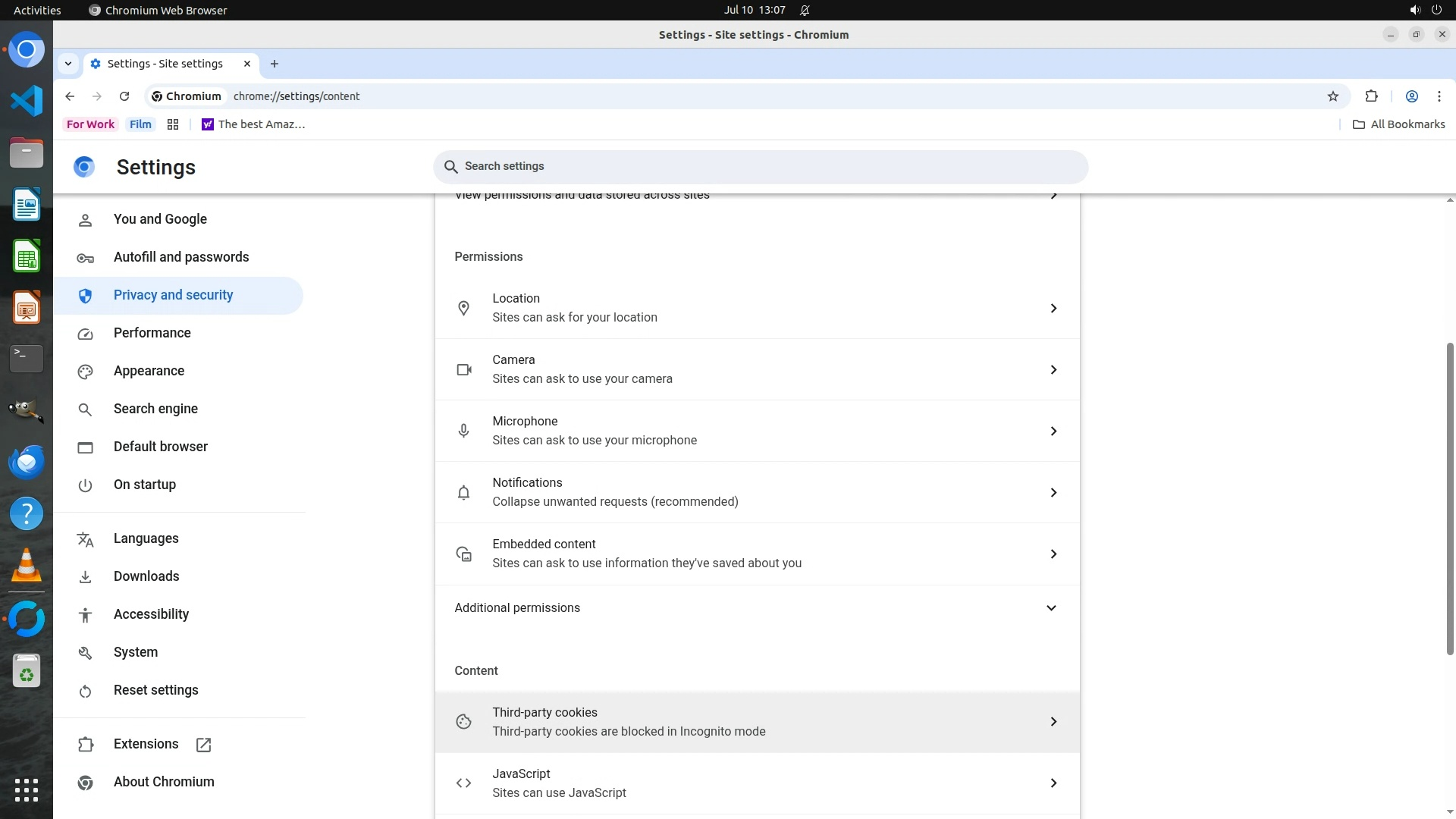Launch Visual Studio Code from dock

pos(27,101)
